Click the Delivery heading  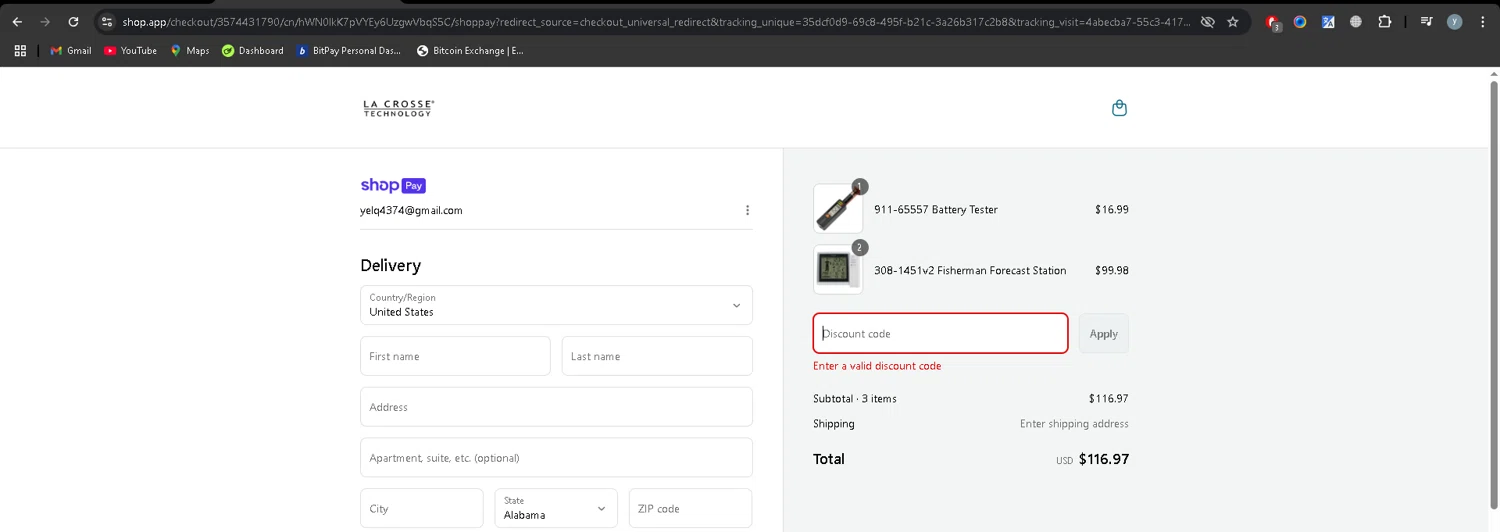click(x=391, y=265)
